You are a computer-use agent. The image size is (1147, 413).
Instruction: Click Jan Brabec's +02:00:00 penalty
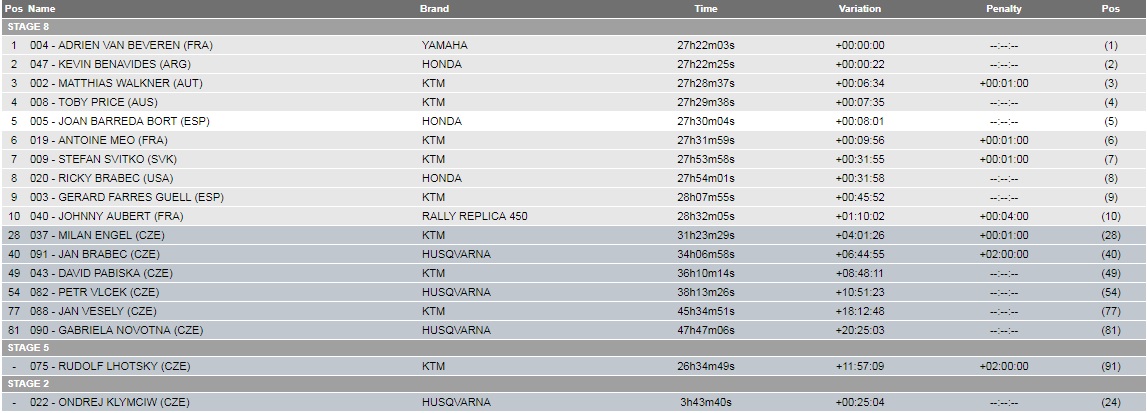(1004, 254)
